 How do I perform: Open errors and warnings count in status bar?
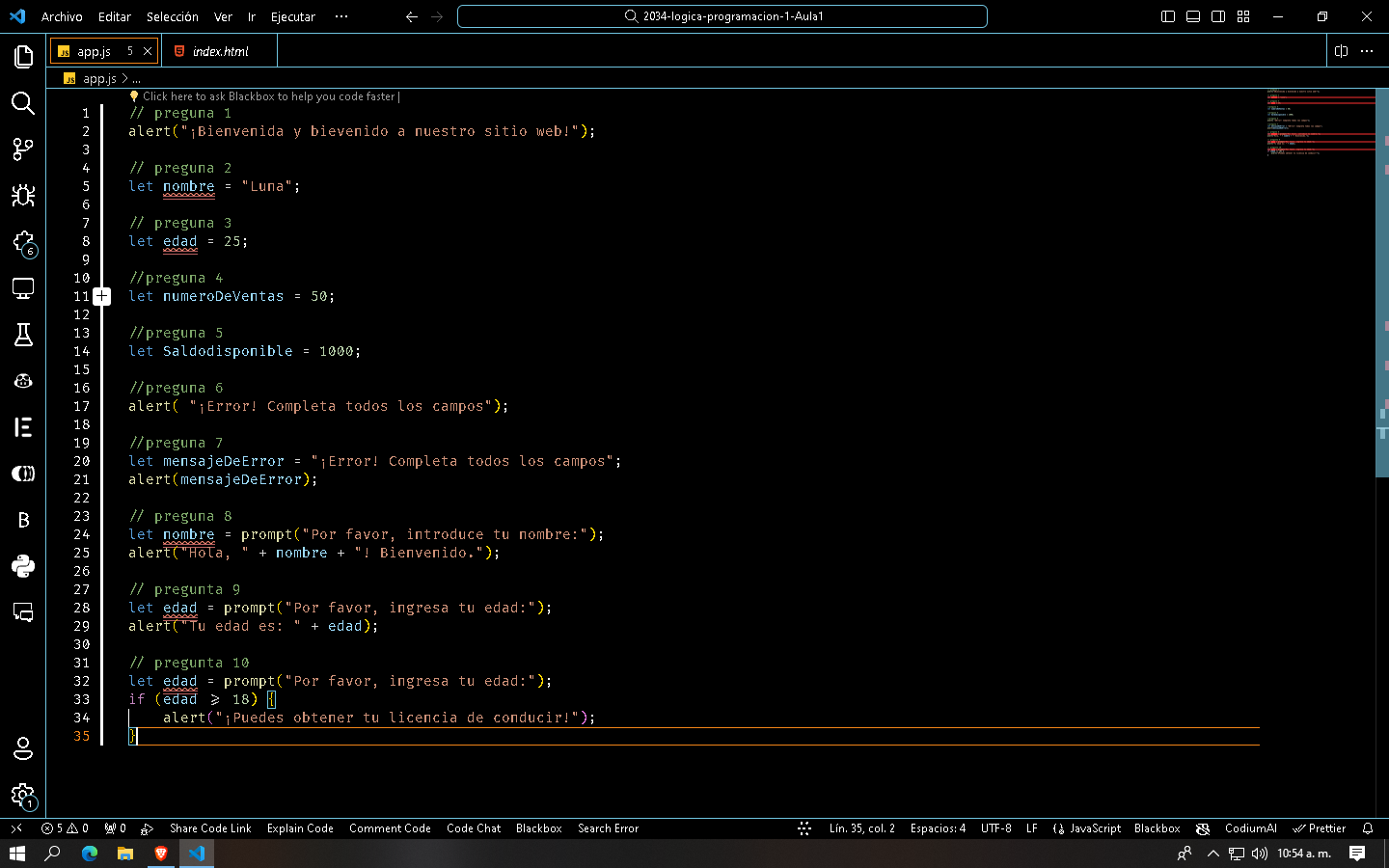coord(65,828)
